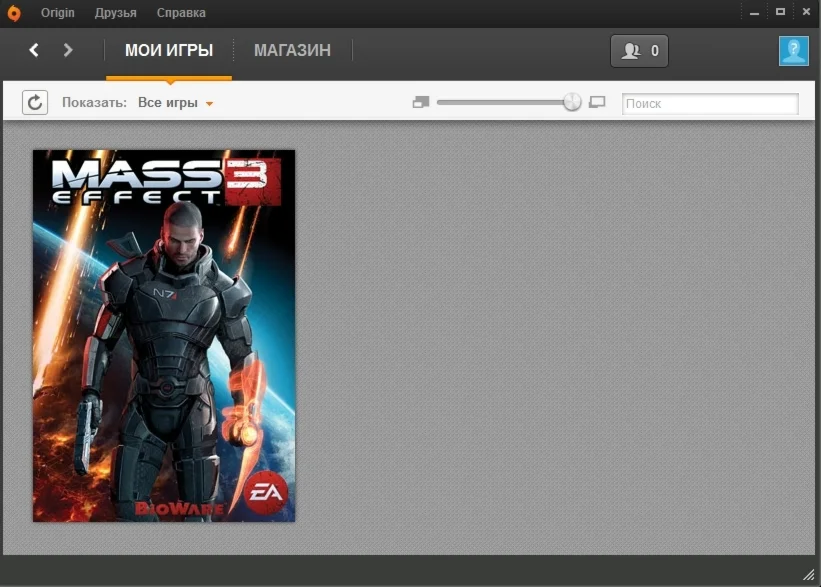Click the friends counter showing 0
This screenshot has height=587, width=821.
point(639,50)
